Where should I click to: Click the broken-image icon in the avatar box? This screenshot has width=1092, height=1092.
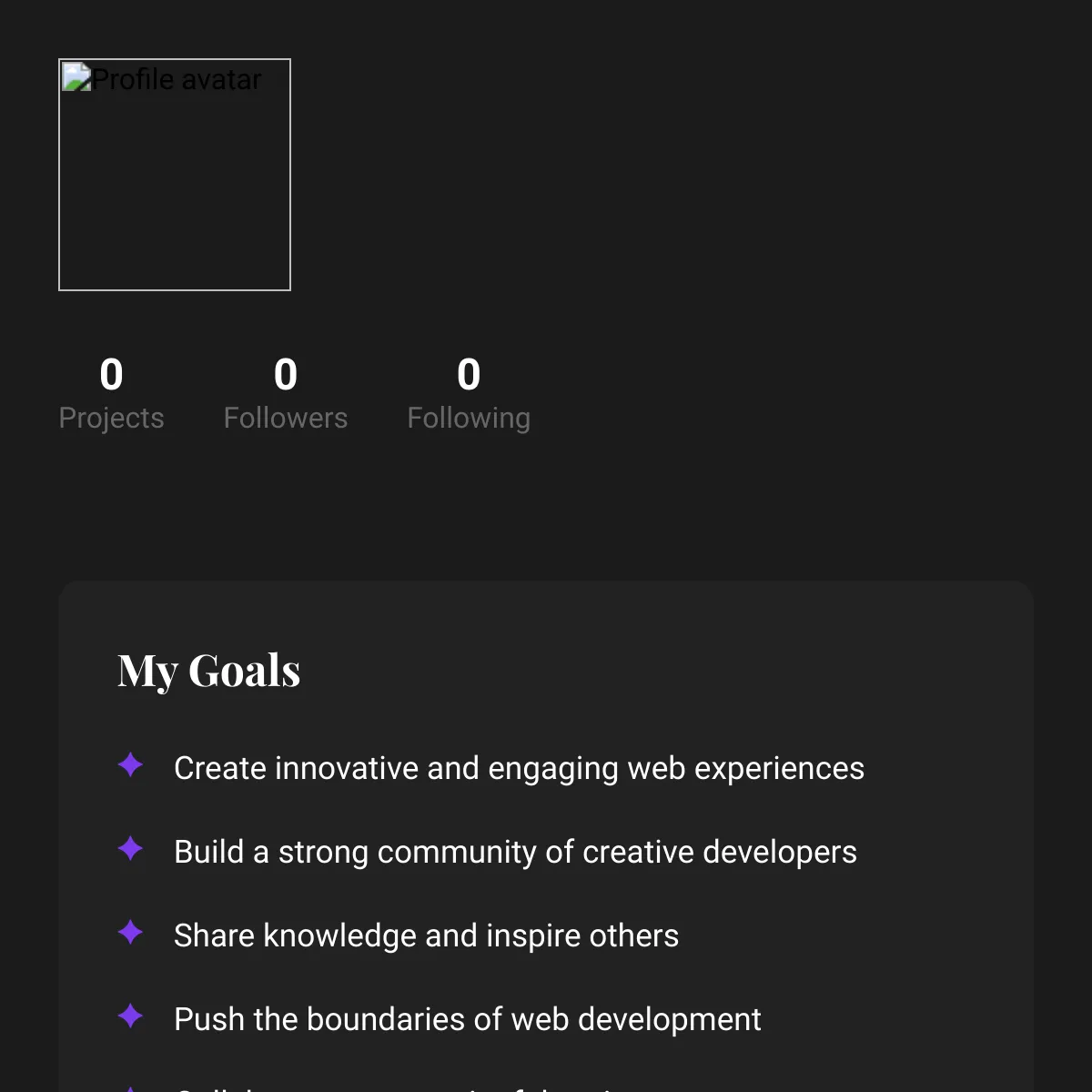pos(76,79)
